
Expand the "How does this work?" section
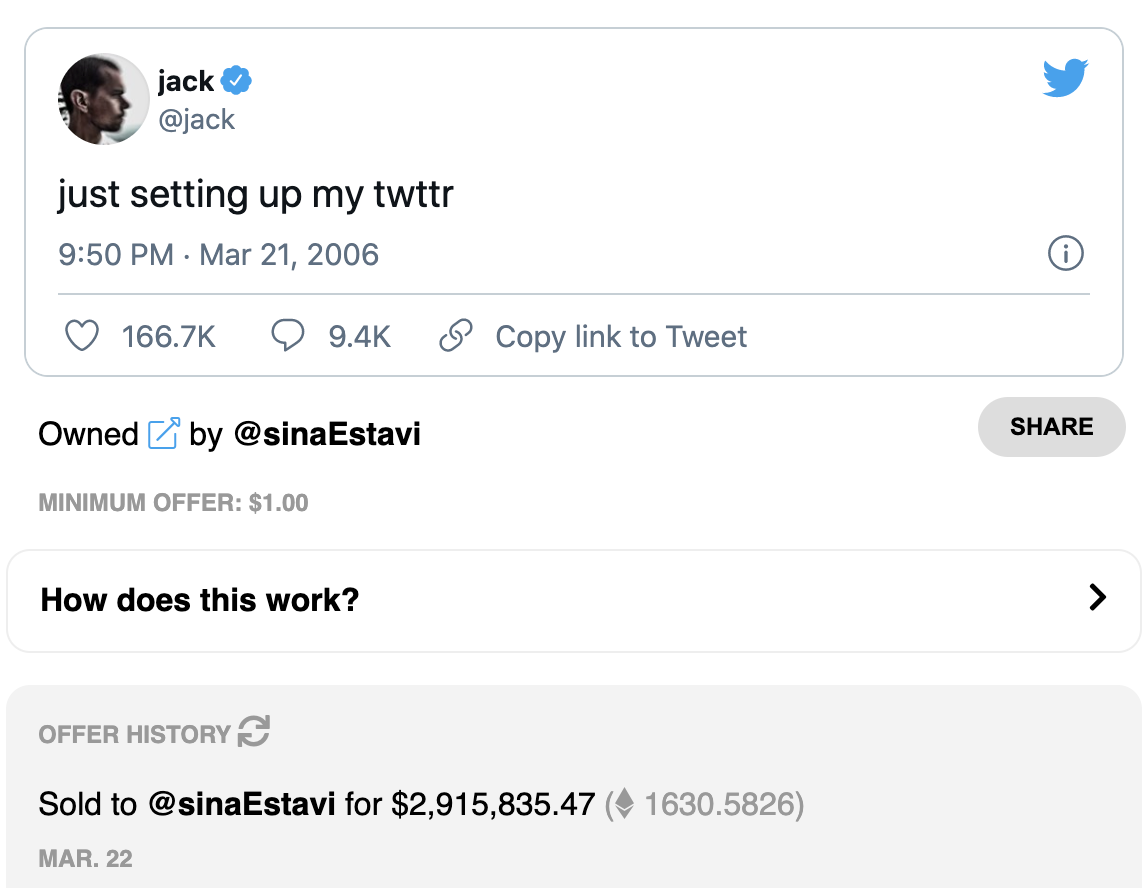point(200,600)
